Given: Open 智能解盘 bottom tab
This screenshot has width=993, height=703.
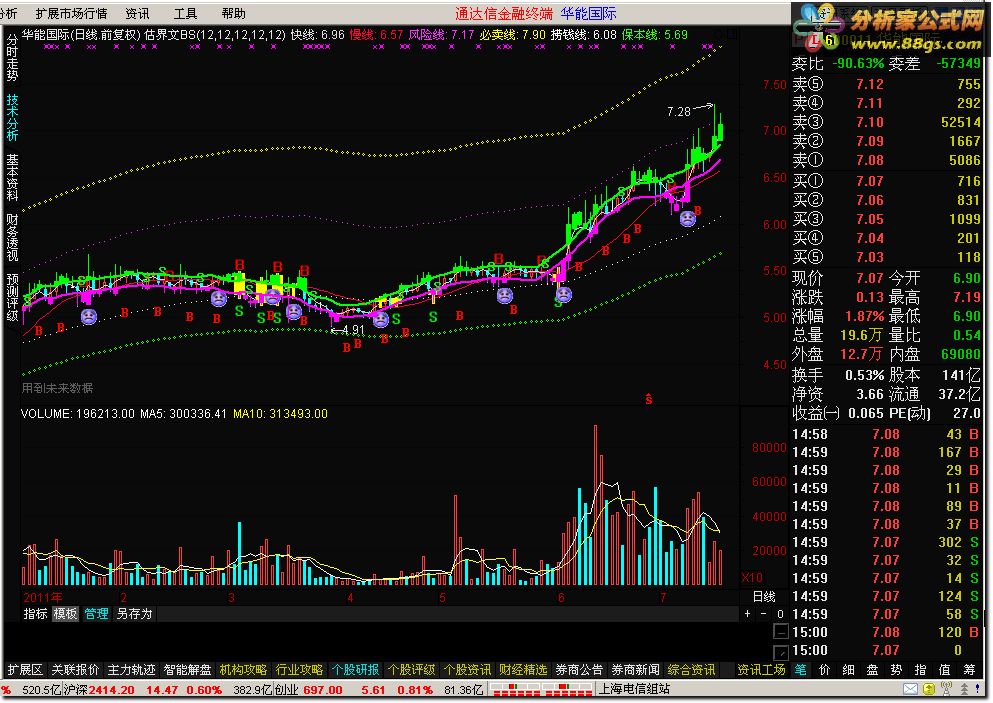Looking at the screenshot, I should pos(187,670).
